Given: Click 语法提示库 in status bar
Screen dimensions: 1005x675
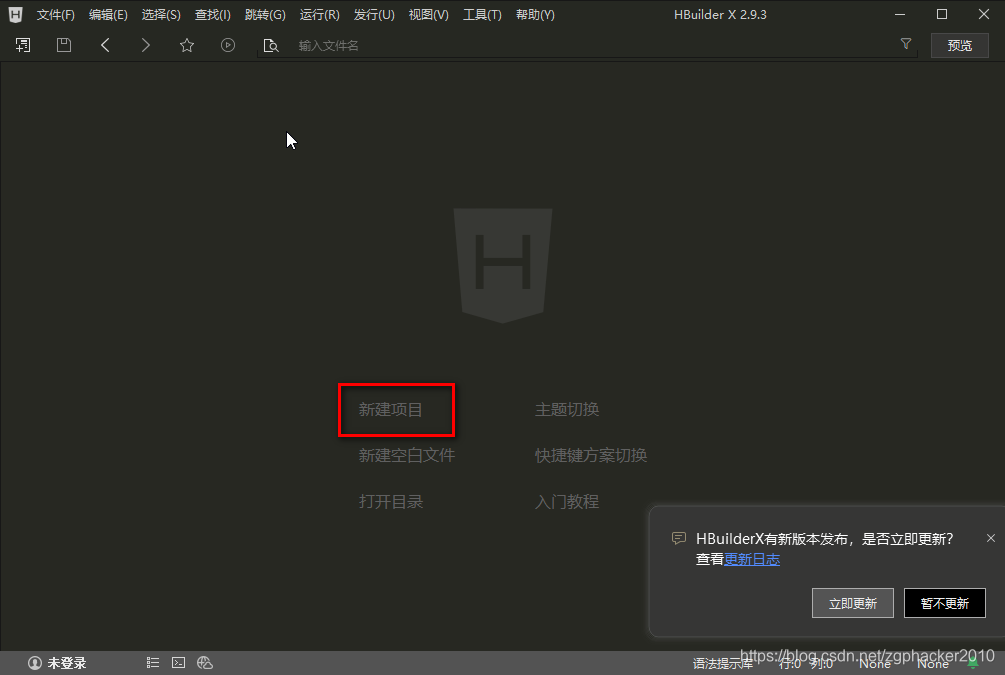Looking at the screenshot, I should coord(722,664).
